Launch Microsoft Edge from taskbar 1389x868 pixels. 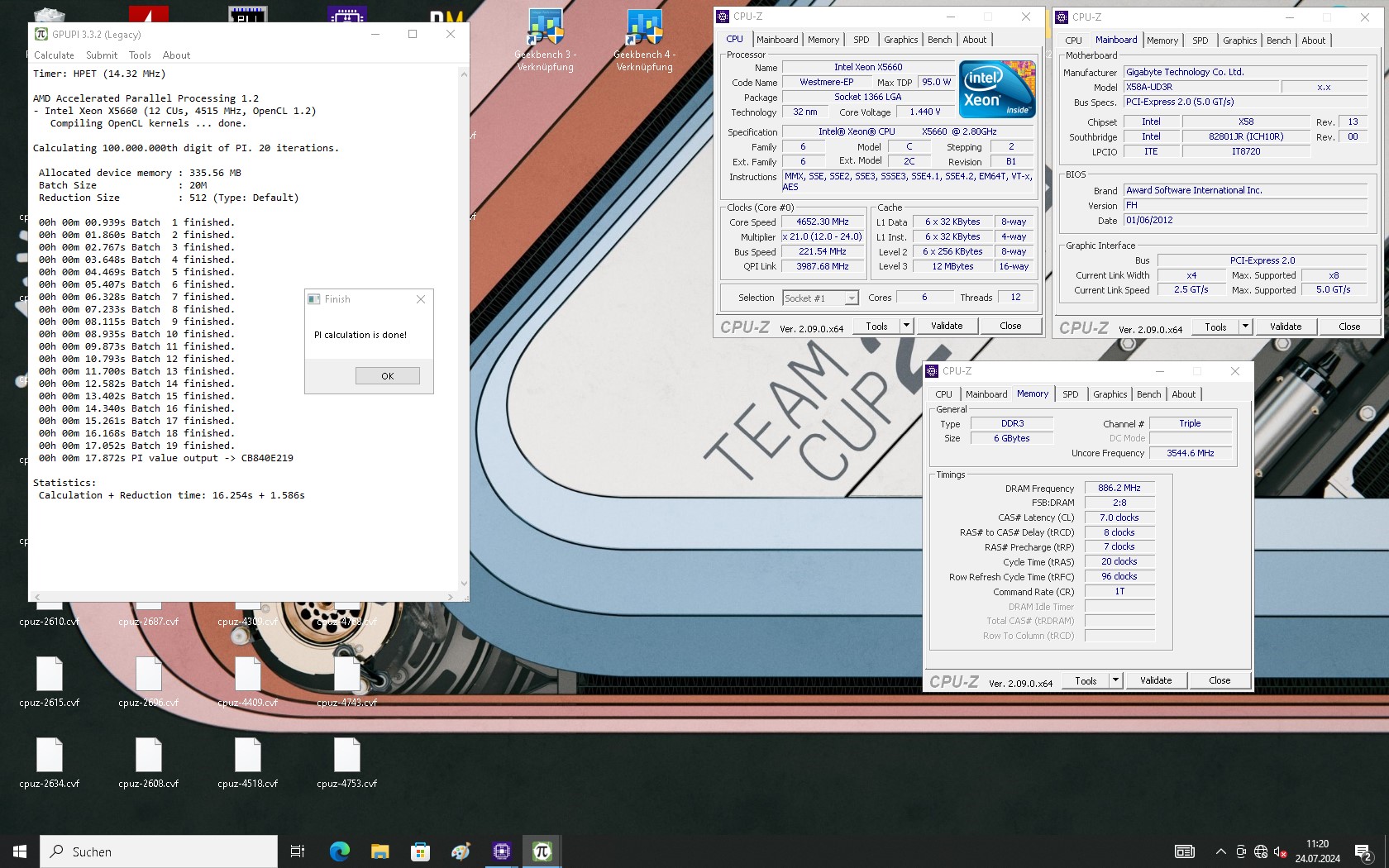pyautogui.click(x=339, y=851)
